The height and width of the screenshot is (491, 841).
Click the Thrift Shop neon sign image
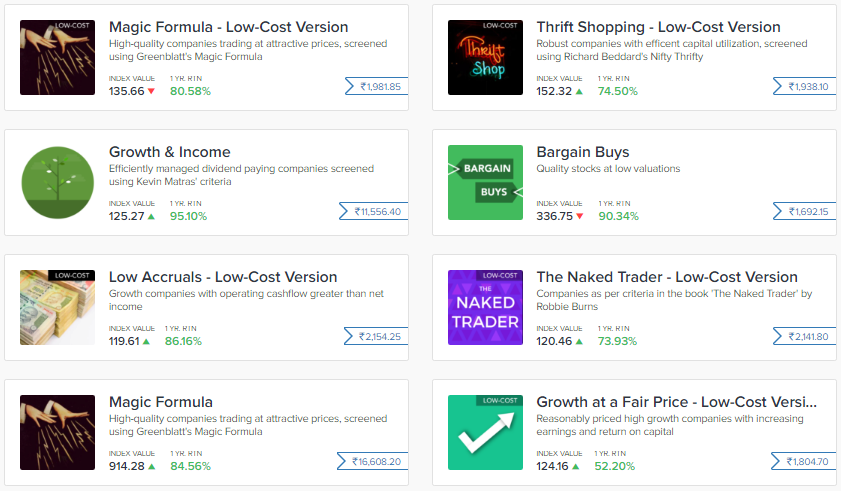[x=485, y=57]
